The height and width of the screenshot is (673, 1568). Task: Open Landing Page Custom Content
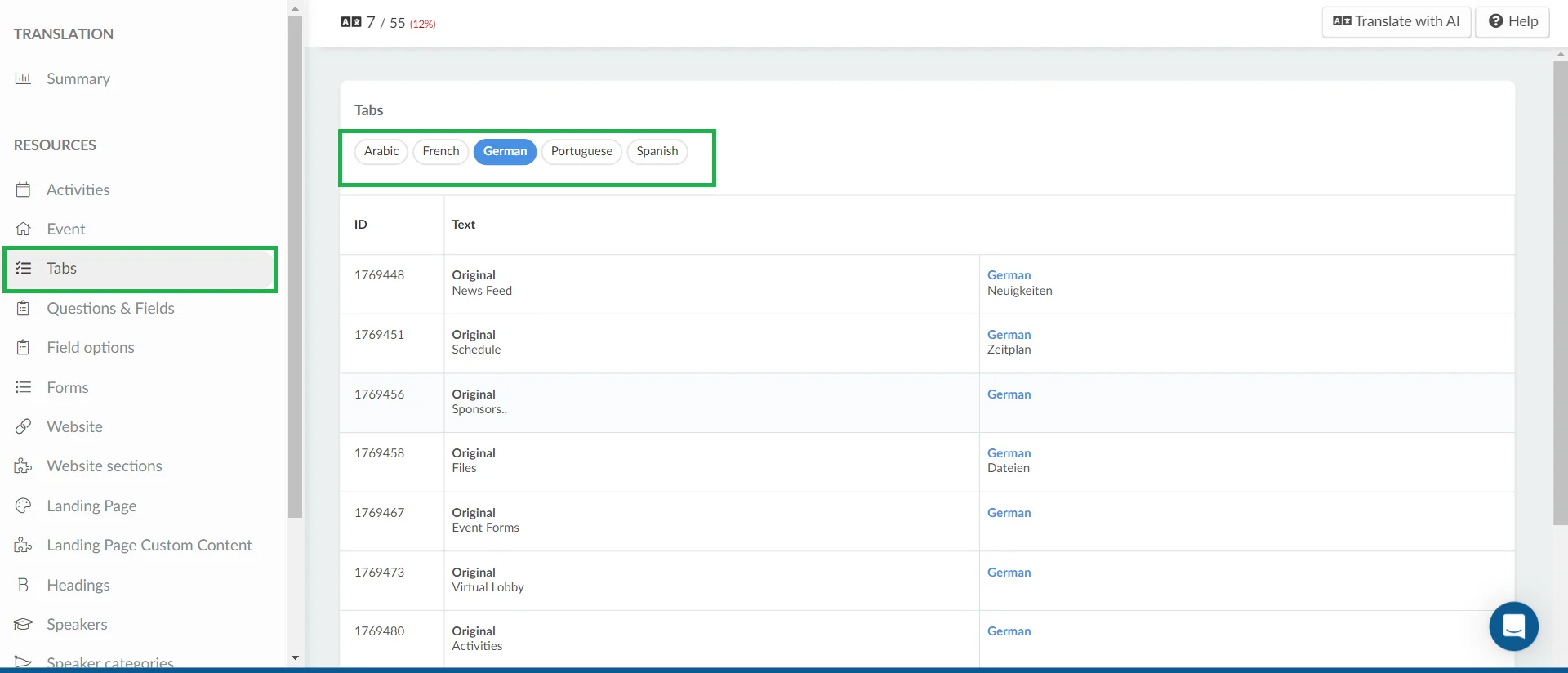click(x=149, y=545)
